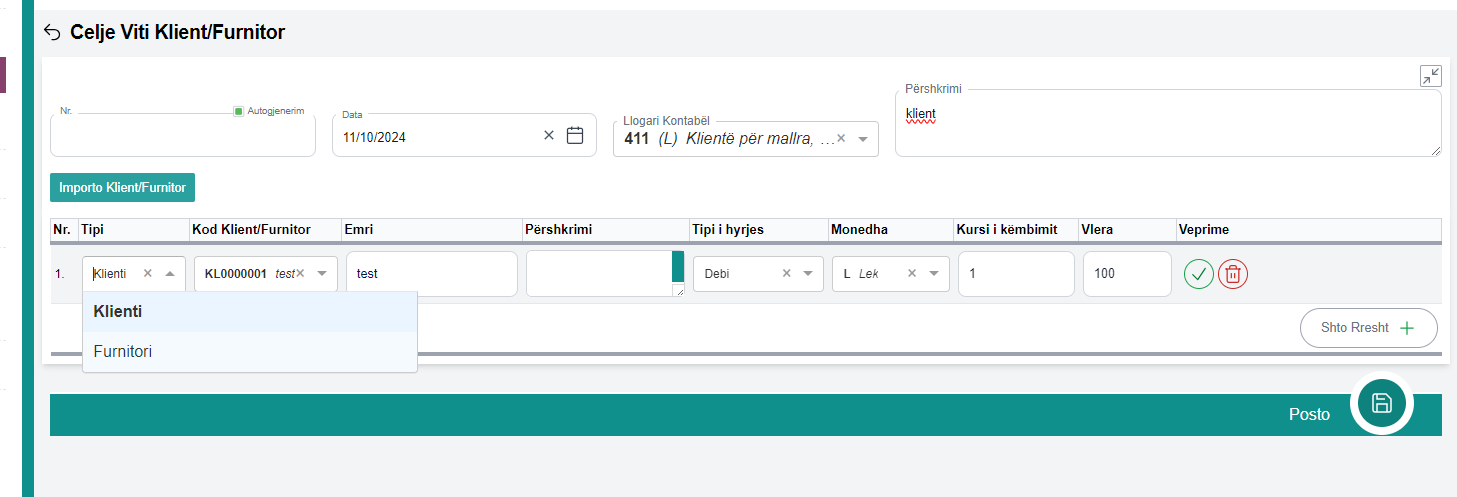
Task: Open the Kod Klient/Furnitor dropdown
Action: pyautogui.click(x=322, y=273)
